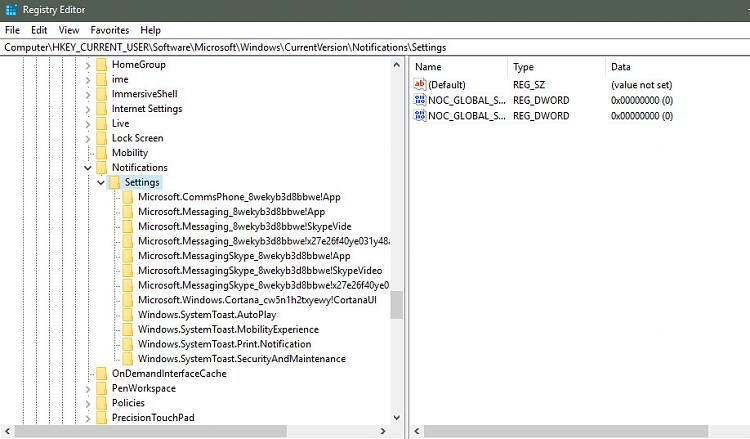Click the Registry Editor title bar icon
Viewport: 750px width, 439px height.
pyautogui.click(x=11, y=10)
